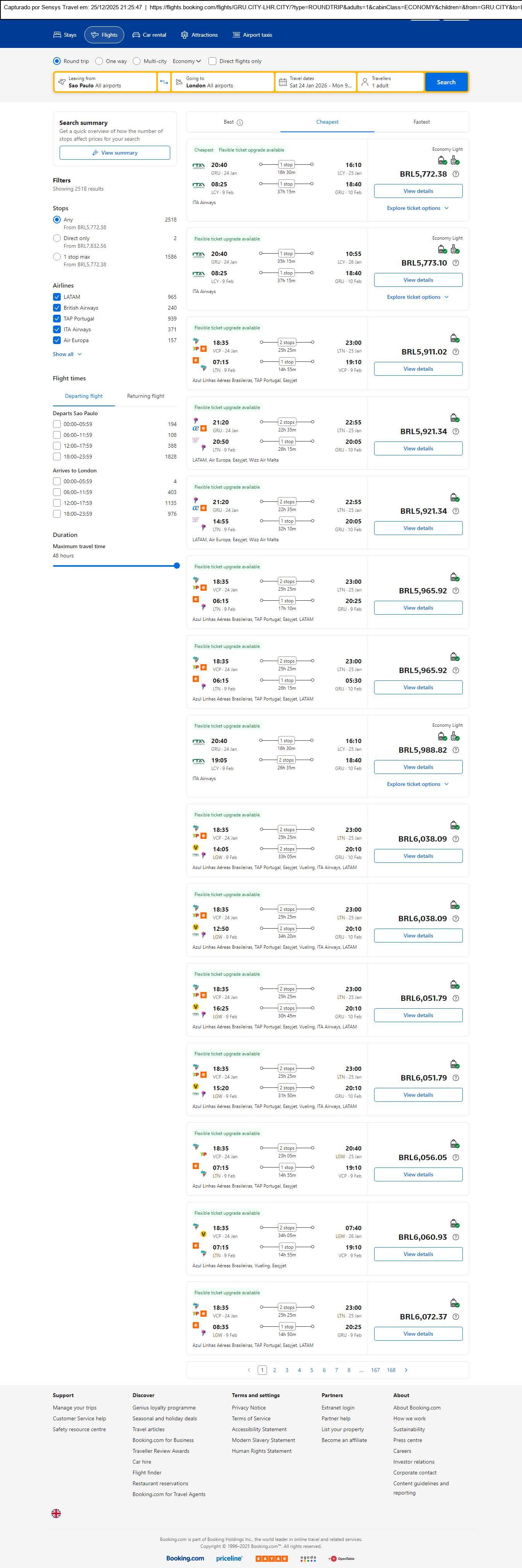This screenshot has height=1568, width=522.
Task: Expand Explore ticket options for BRL5,773.10 flight
Action: tap(418, 297)
